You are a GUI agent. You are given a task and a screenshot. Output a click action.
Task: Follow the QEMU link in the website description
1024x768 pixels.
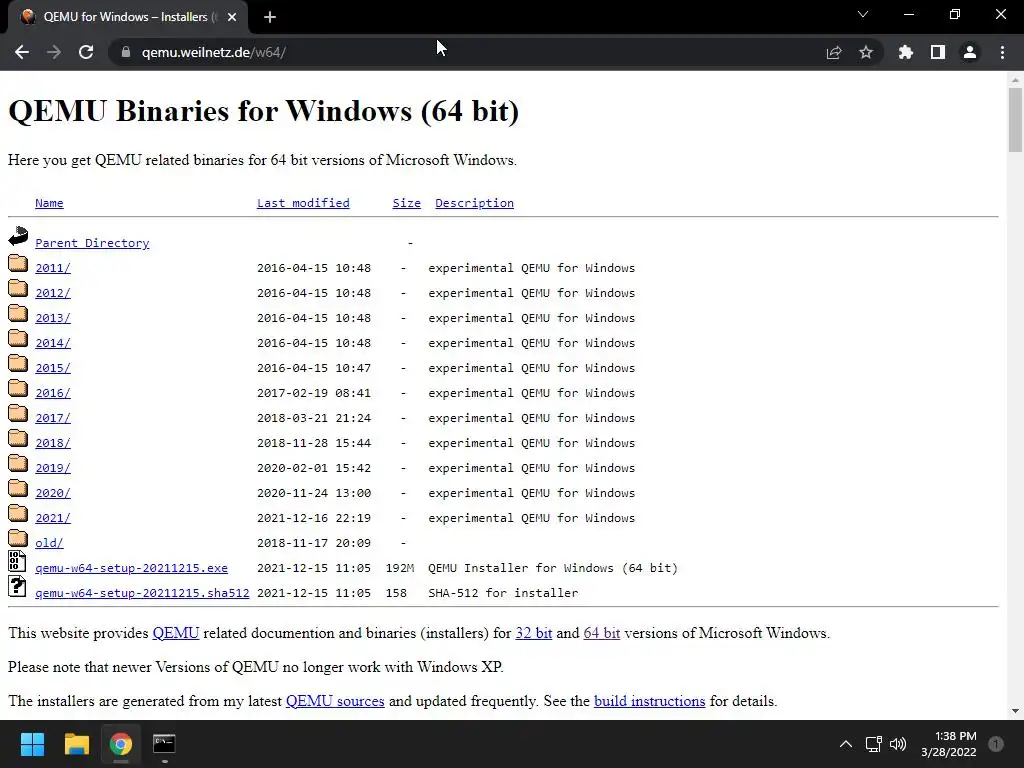pos(176,633)
